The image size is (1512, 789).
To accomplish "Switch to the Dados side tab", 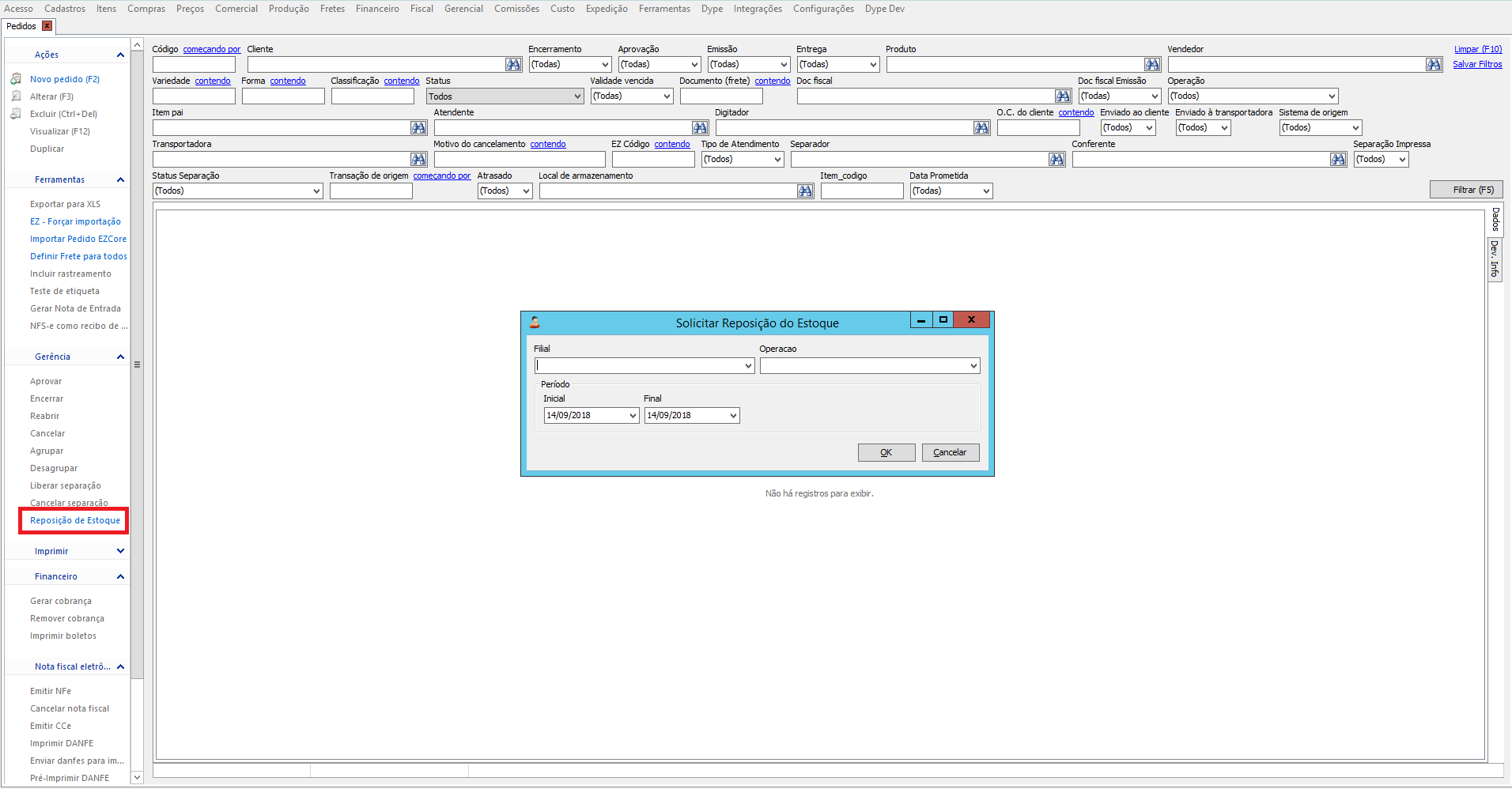I will 1495,219.
